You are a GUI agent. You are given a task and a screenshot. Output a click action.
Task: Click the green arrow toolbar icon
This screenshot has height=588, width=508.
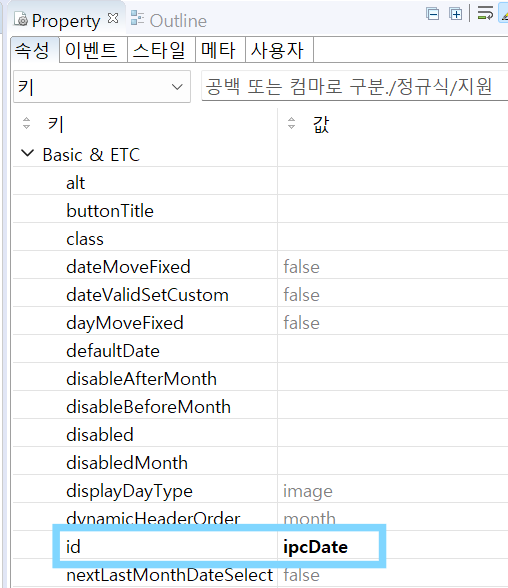(x=485, y=13)
